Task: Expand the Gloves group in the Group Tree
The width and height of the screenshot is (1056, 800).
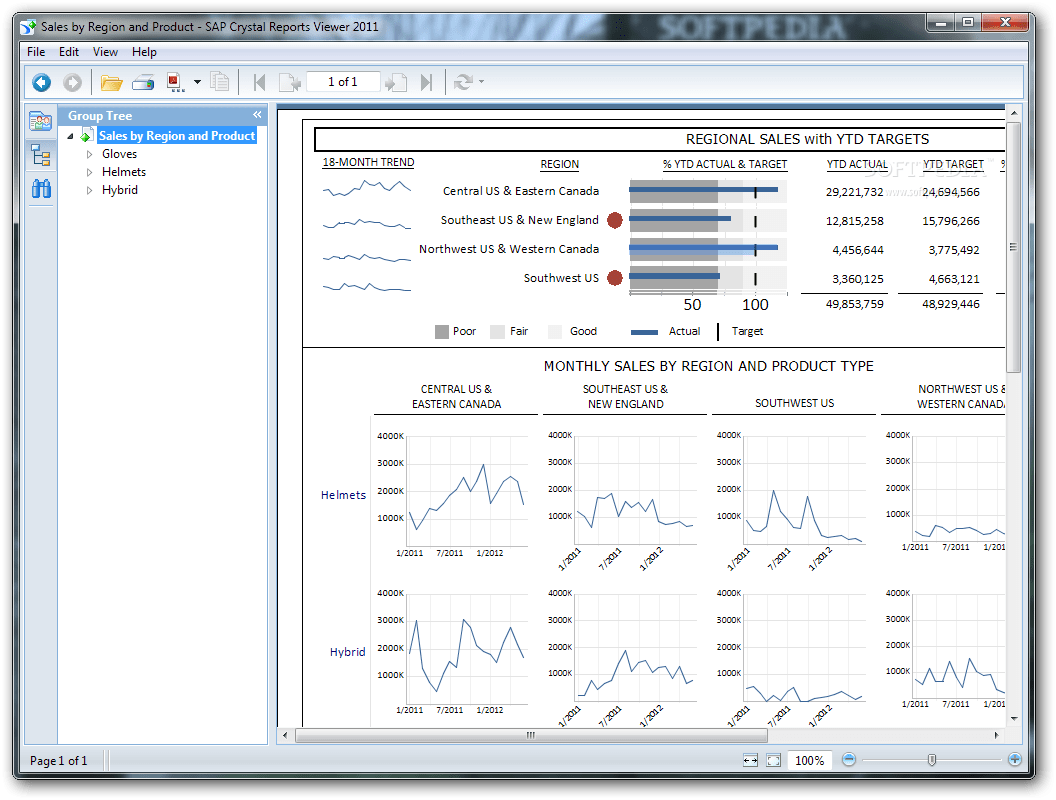Action: tap(89, 153)
